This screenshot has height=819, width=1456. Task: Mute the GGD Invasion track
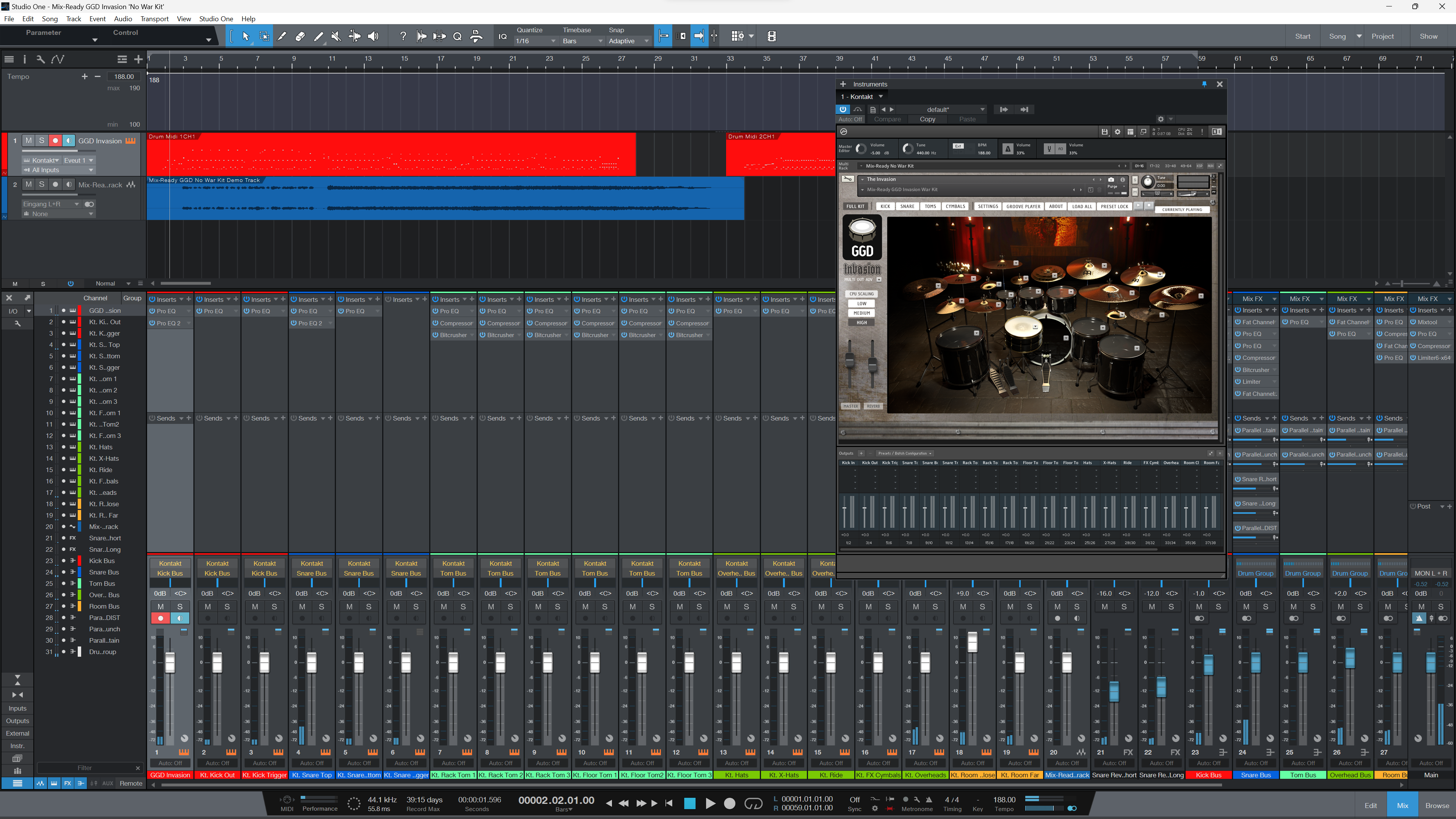click(x=28, y=140)
